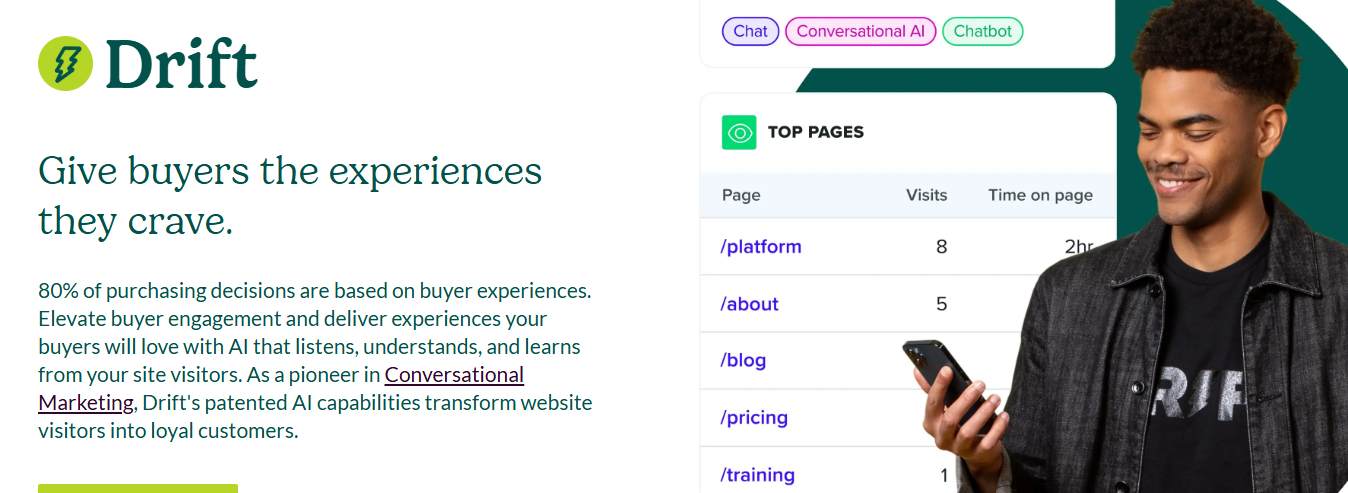Select the Chat tag pill
The width and height of the screenshot is (1348, 493).
pyautogui.click(x=750, y=31)
